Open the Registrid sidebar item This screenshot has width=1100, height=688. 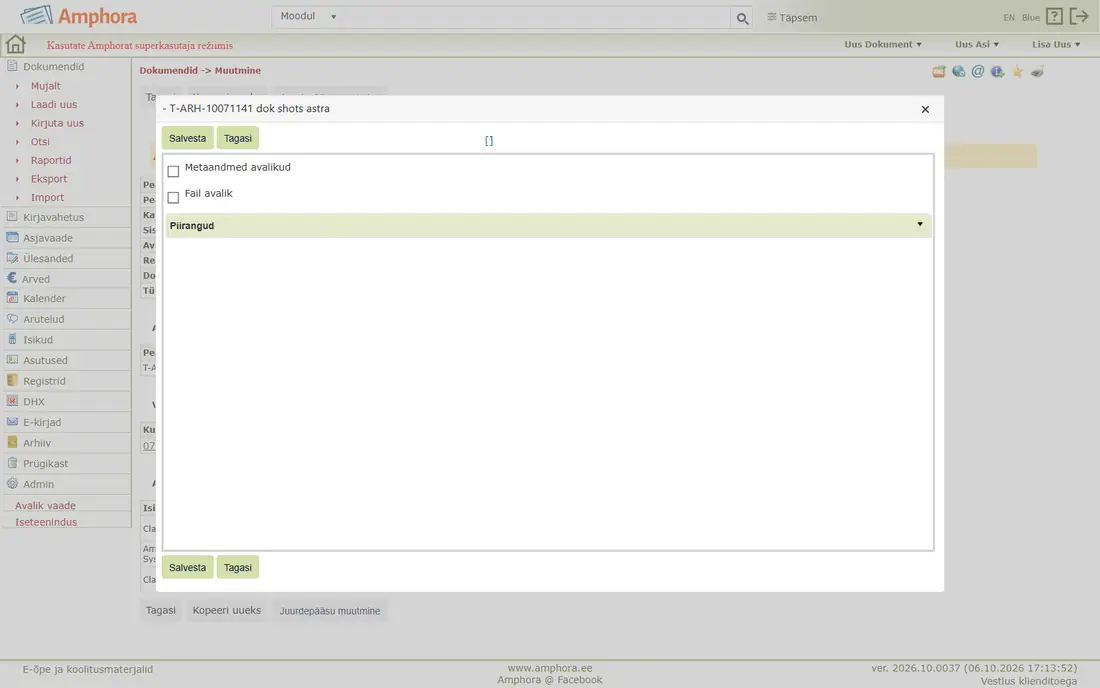pos(44,381)
